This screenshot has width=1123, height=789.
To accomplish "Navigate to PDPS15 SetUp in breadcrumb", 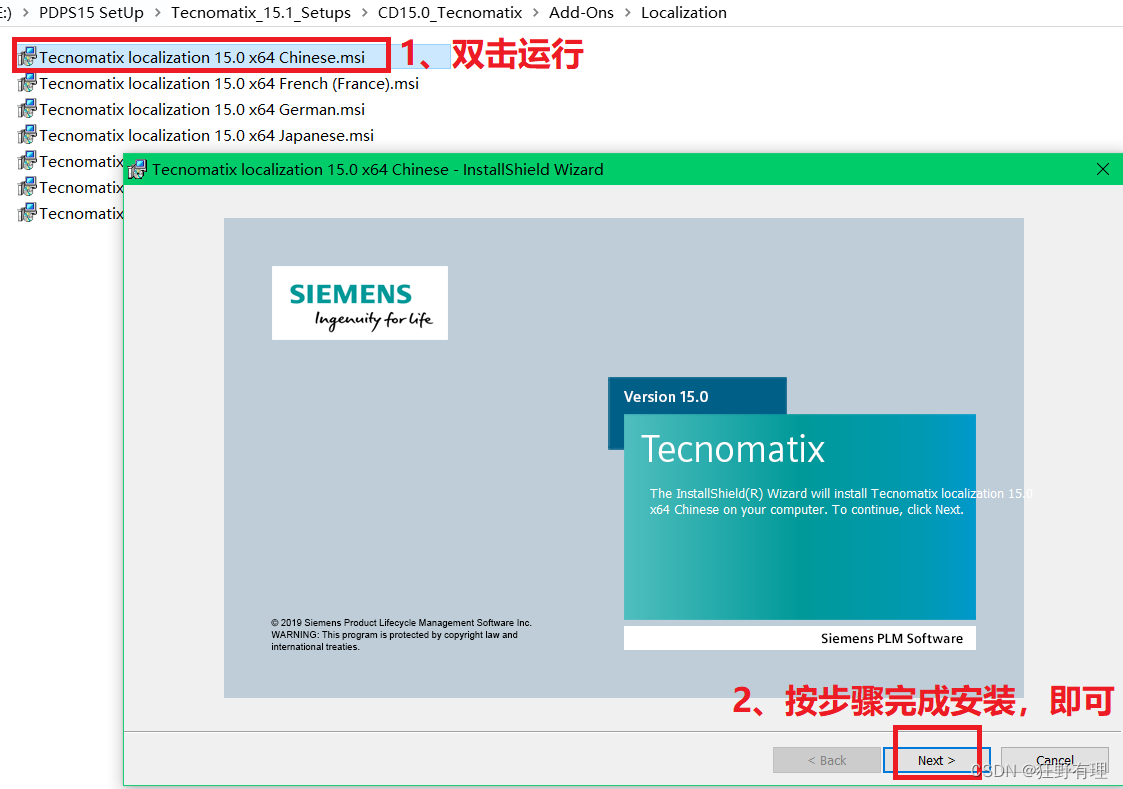I will coord(91,13).
